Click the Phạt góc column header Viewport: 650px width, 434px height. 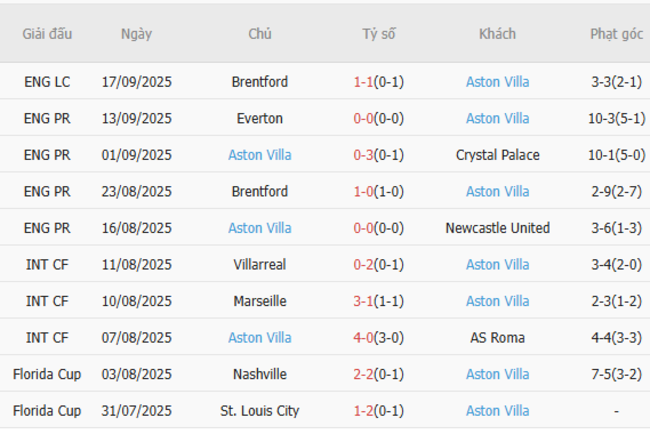tap(616, 34)
